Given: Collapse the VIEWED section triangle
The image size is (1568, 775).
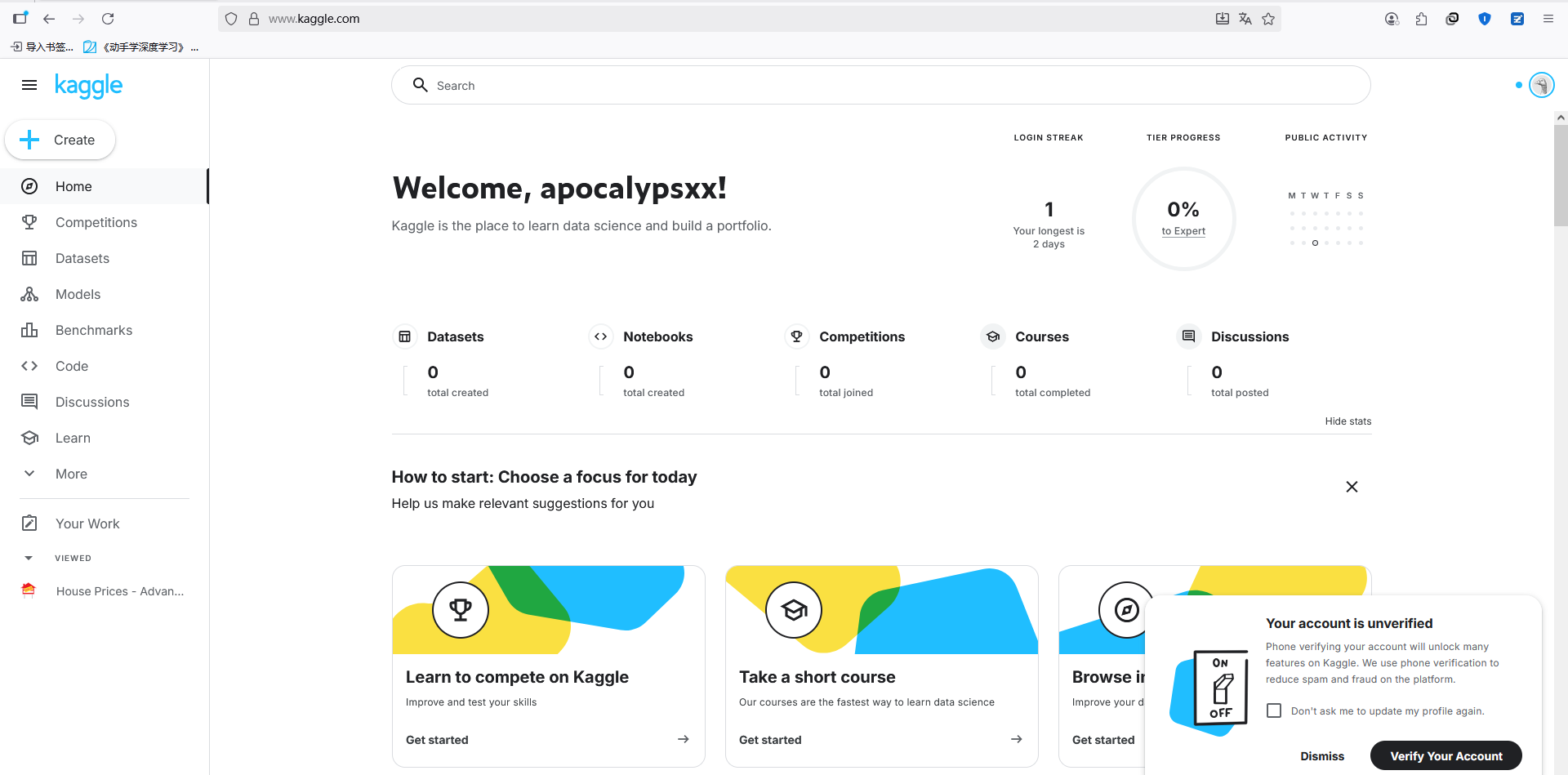Looking at the screenshot, I should click(29, 559).
